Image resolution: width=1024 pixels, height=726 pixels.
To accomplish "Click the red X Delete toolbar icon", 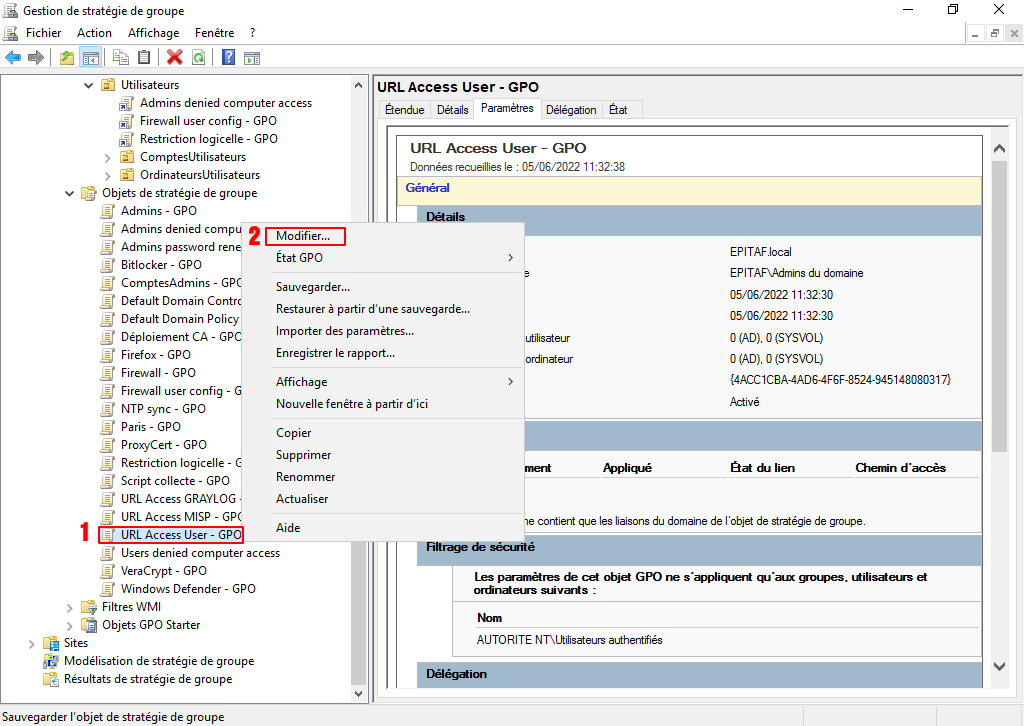I will (x=175, y=58).
